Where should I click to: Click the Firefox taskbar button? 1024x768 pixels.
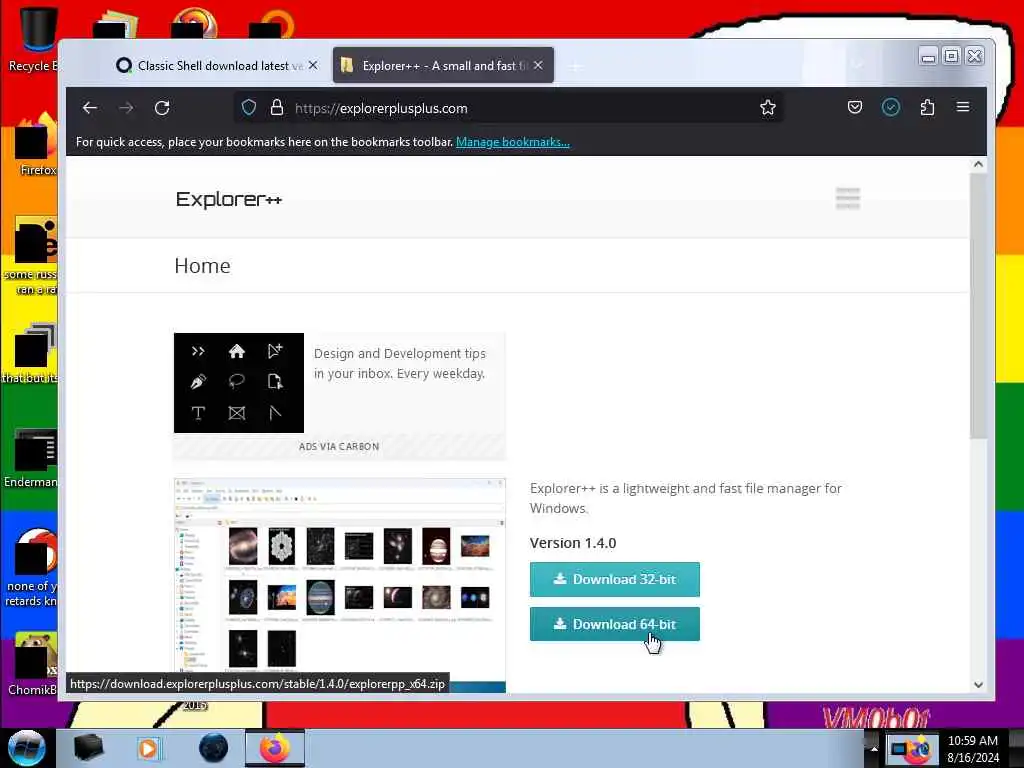(x=275, y=748)
